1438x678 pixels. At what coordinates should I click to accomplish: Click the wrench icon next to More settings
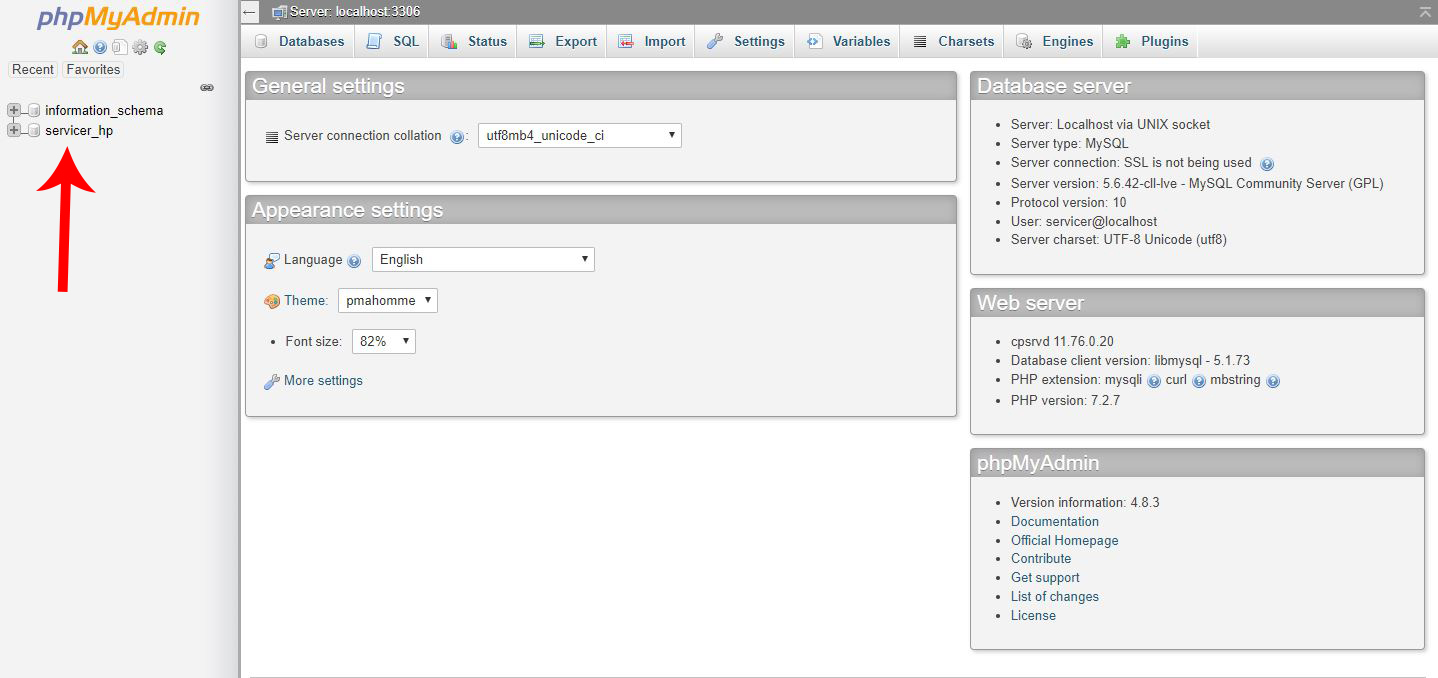click(x=270, y=380)
